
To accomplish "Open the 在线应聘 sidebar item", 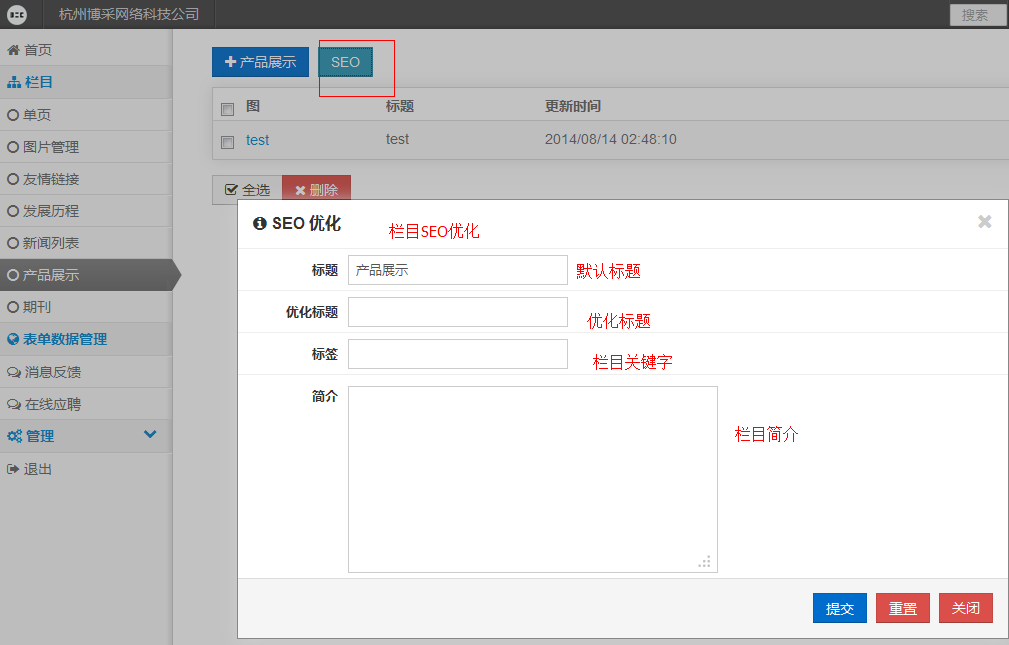I will coord(53,405).
